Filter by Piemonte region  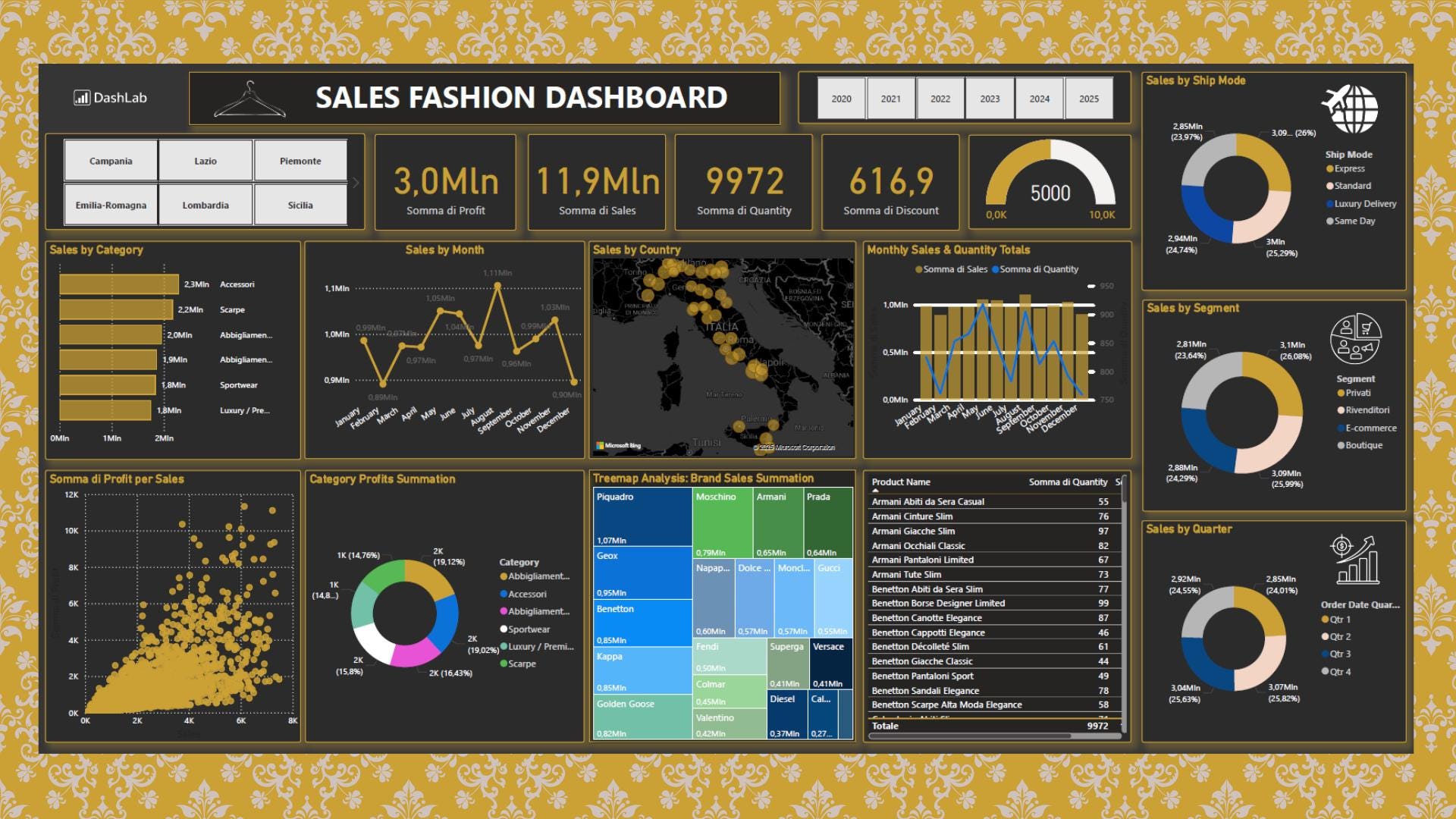click(x=300, y=161)
